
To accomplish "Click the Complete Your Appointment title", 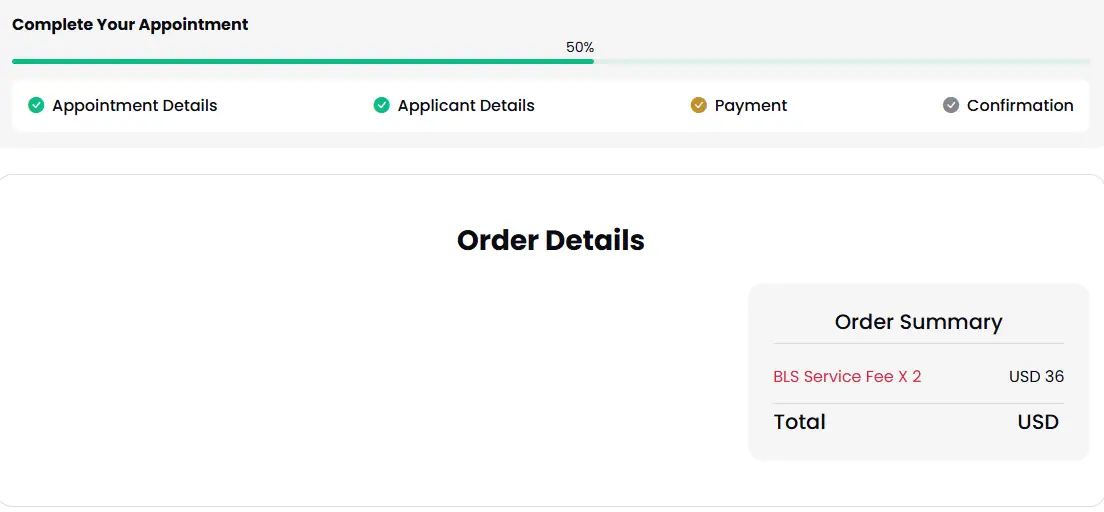I will 130,24.
